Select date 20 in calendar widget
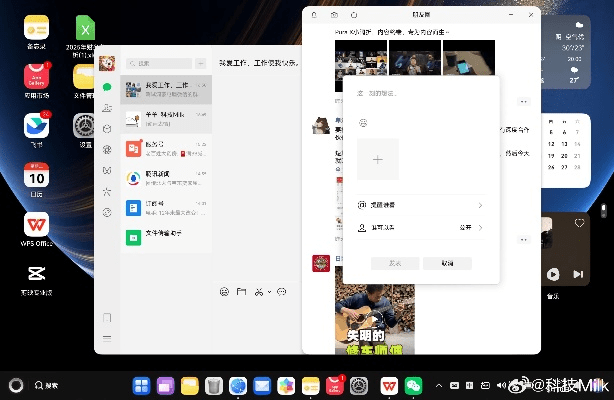Viewport: 614px width, 400px height. pyautogui.click(x=564, y=156)
